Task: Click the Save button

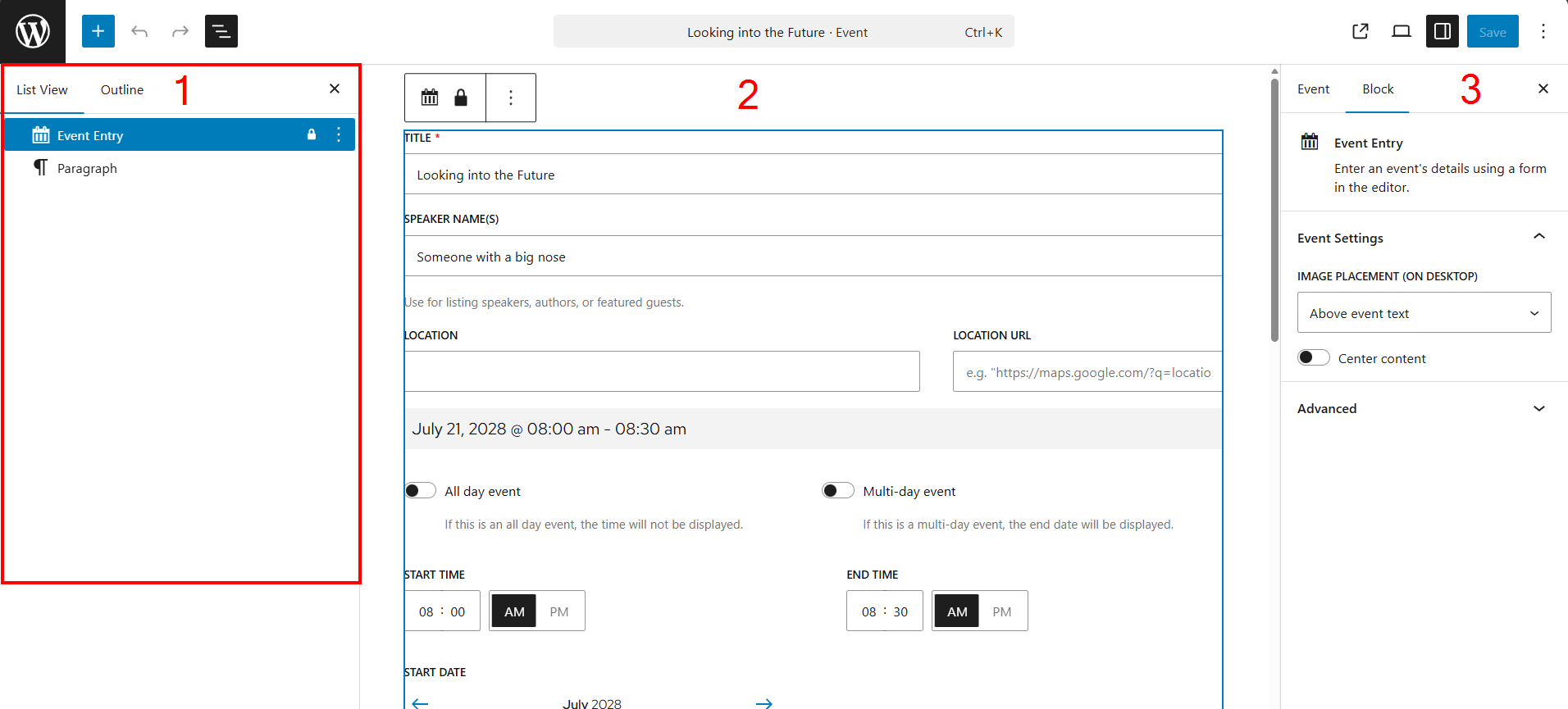Action: (x=1493, y=31)
